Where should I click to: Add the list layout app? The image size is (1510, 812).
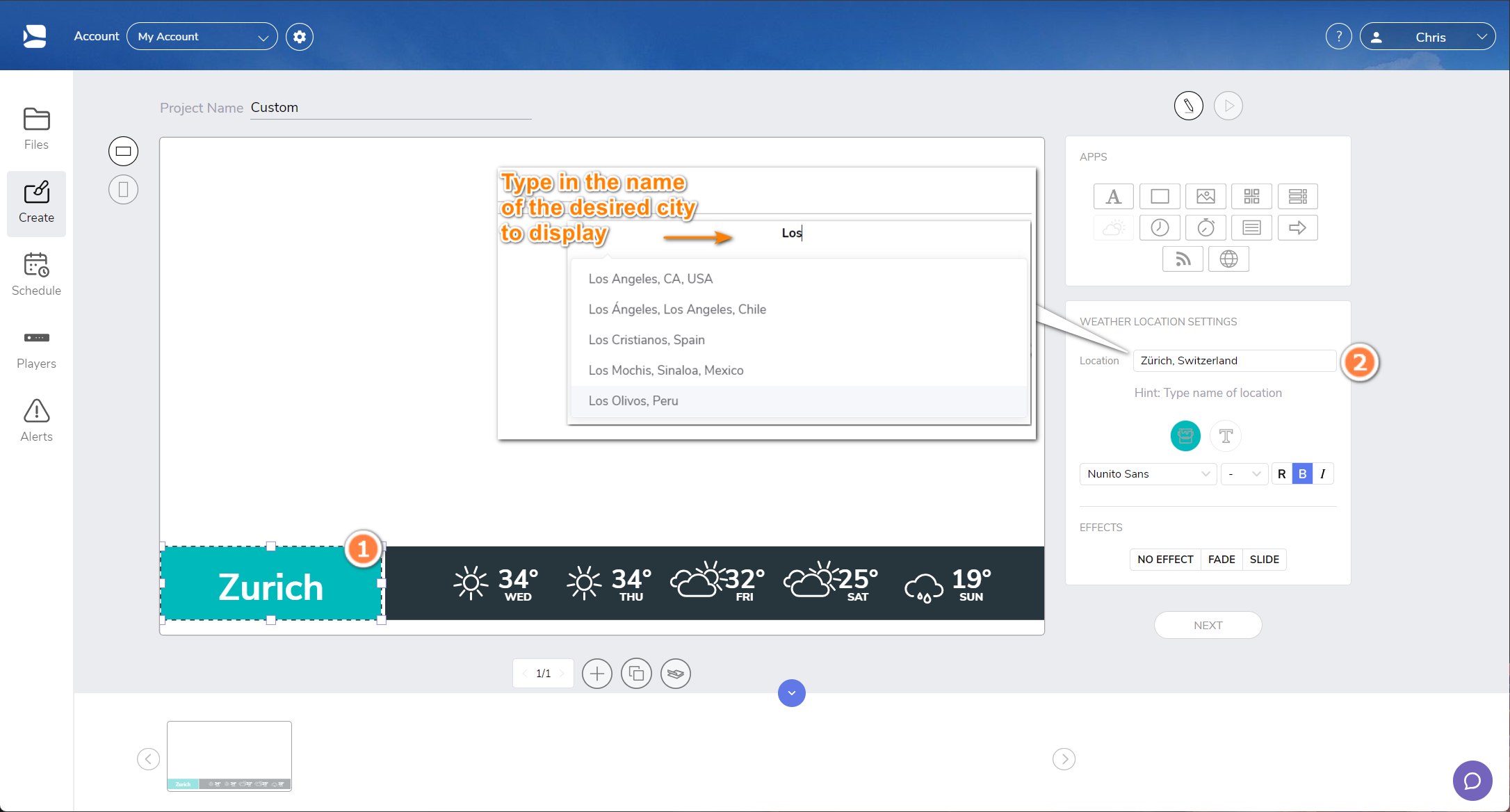point(1298,196)
